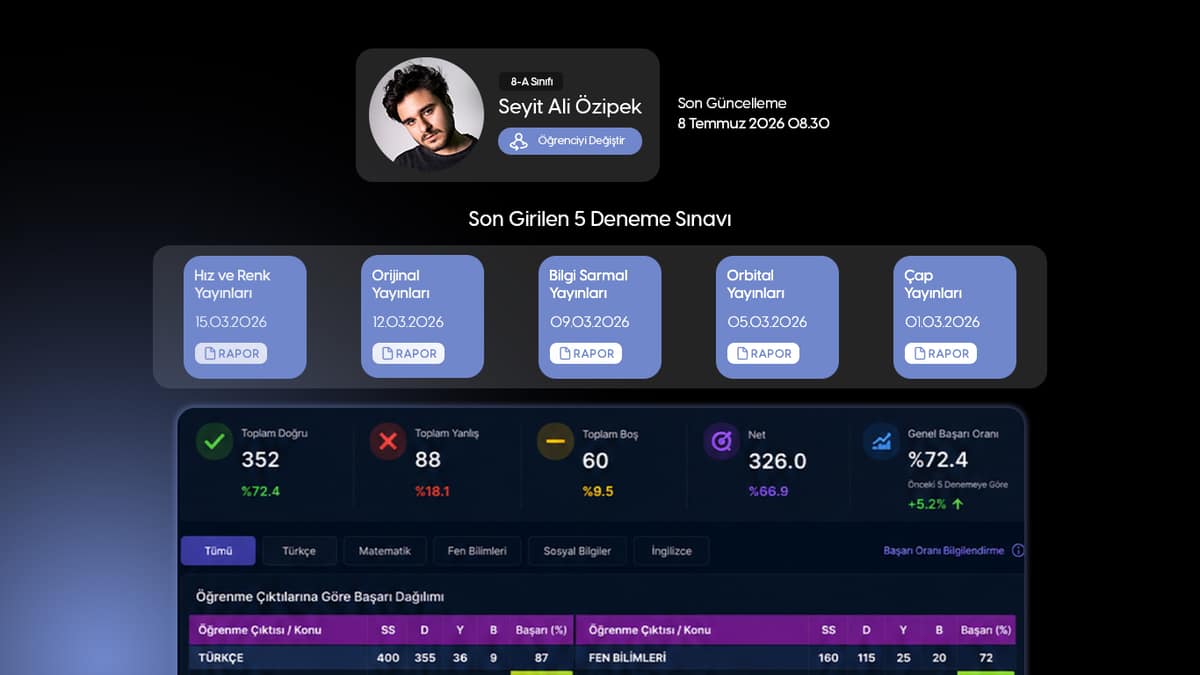Click the purple target Net icon
The image size is (1200, 675).
721,442
